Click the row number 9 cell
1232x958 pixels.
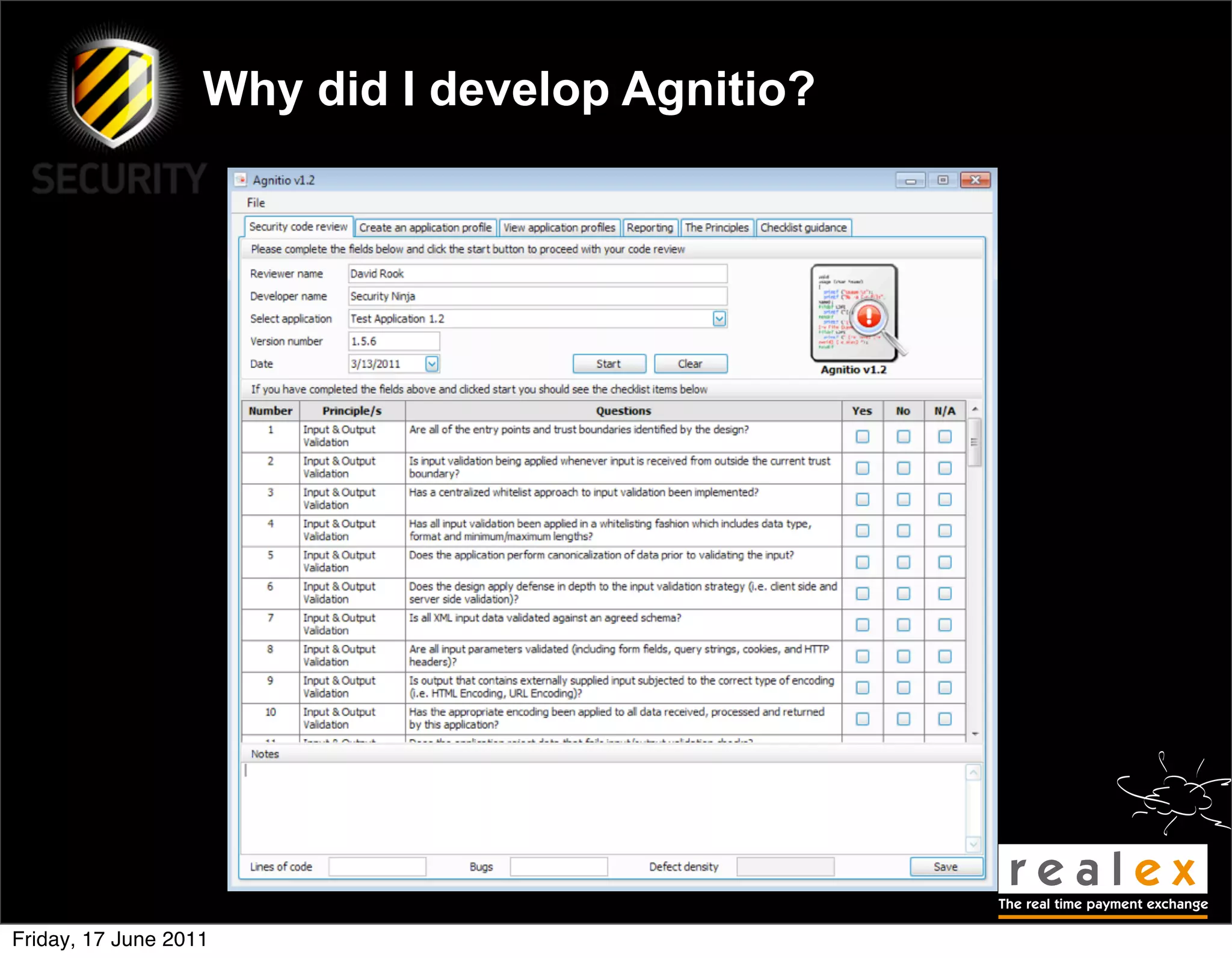271,687
